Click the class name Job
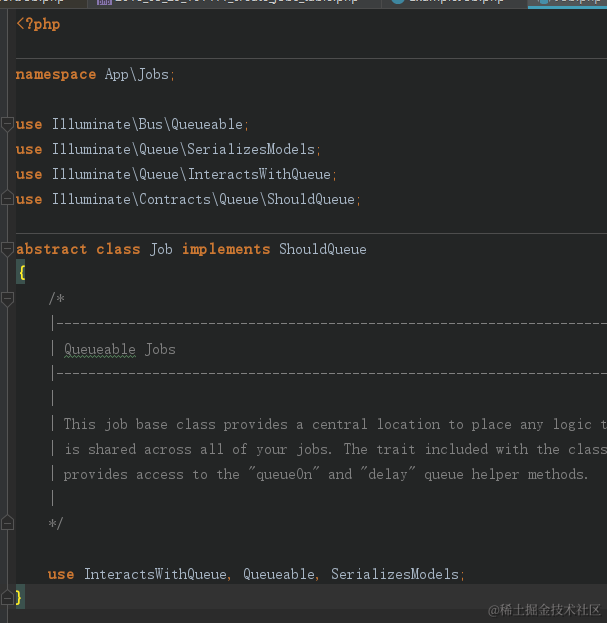Screen dimensions: 607x623 (x=161, y=250)
